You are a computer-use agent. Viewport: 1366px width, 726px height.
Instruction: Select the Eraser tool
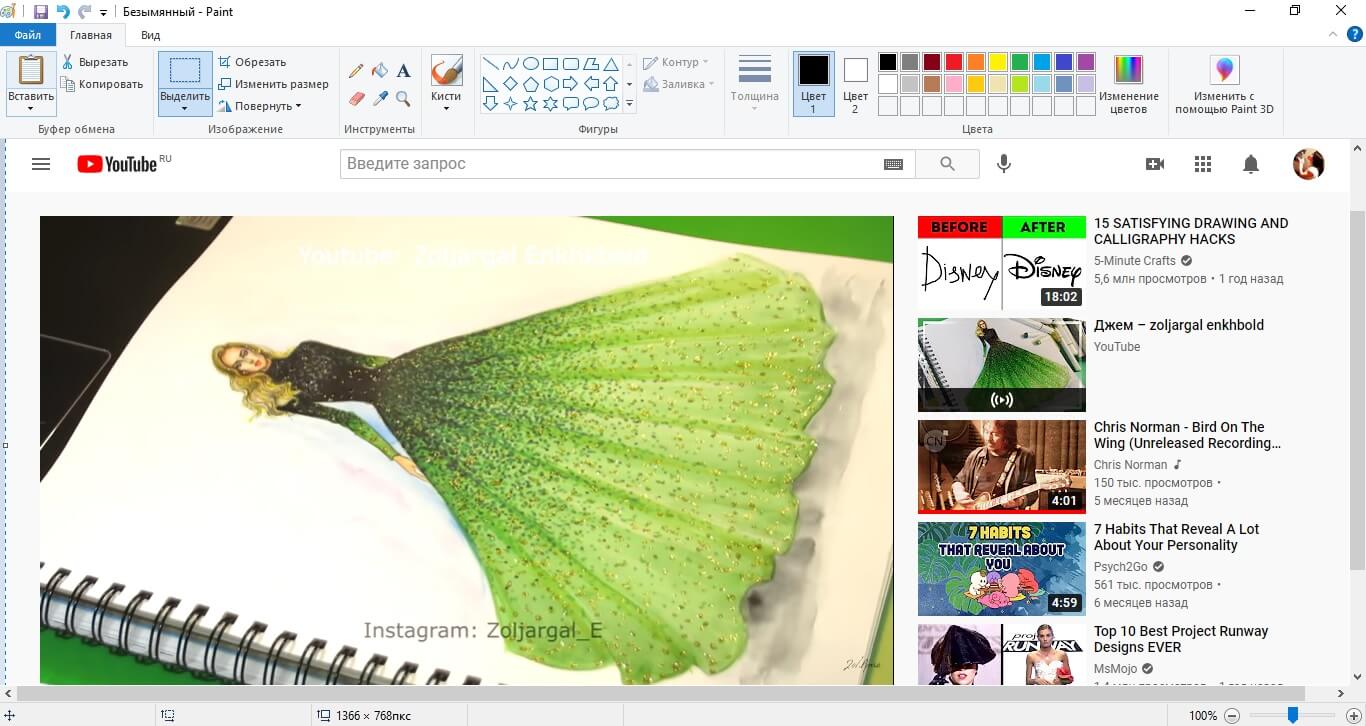pyautogui.click(x=356, y=99)
